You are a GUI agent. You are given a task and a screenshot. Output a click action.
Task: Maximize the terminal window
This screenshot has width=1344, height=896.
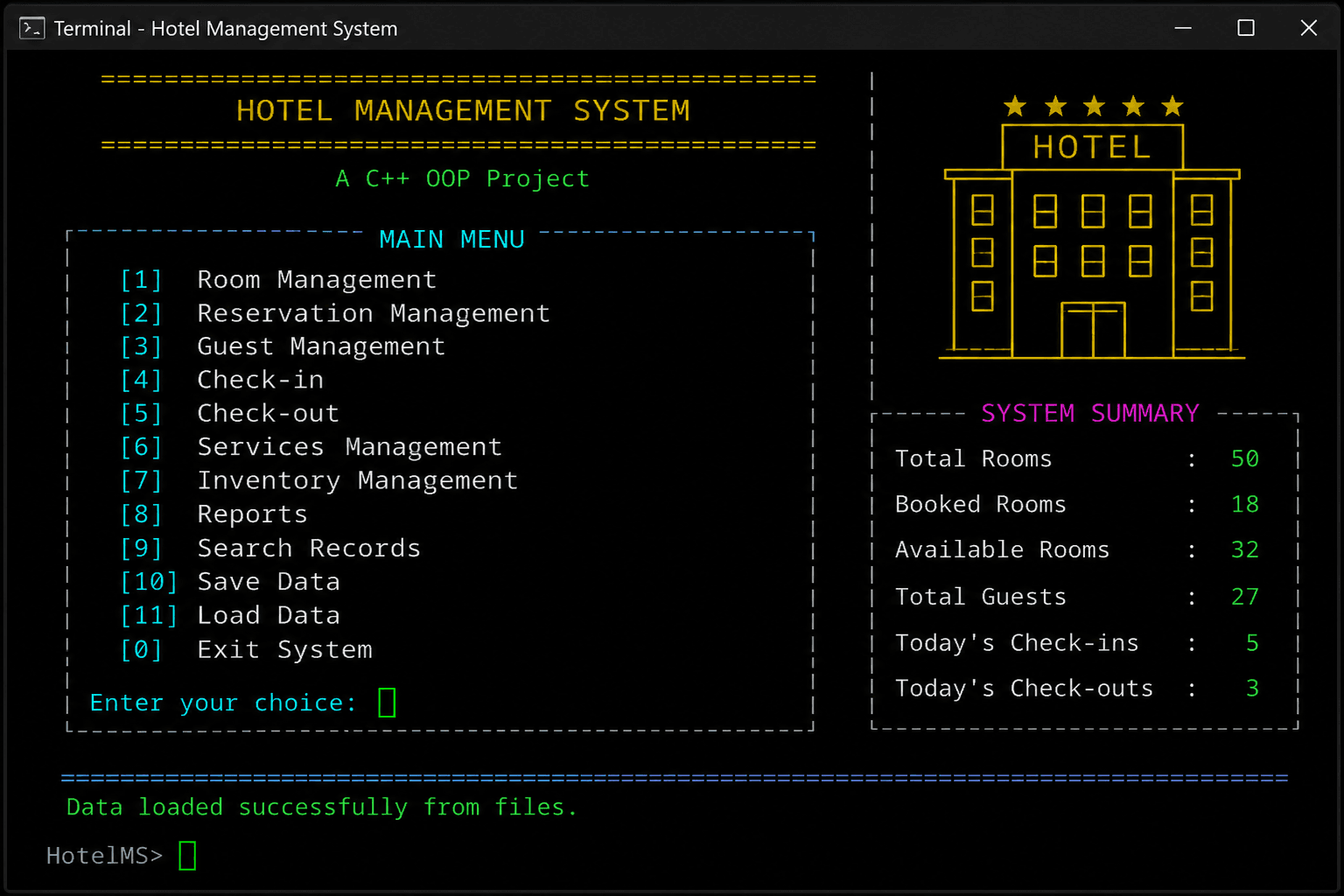tap(1246, 28)
